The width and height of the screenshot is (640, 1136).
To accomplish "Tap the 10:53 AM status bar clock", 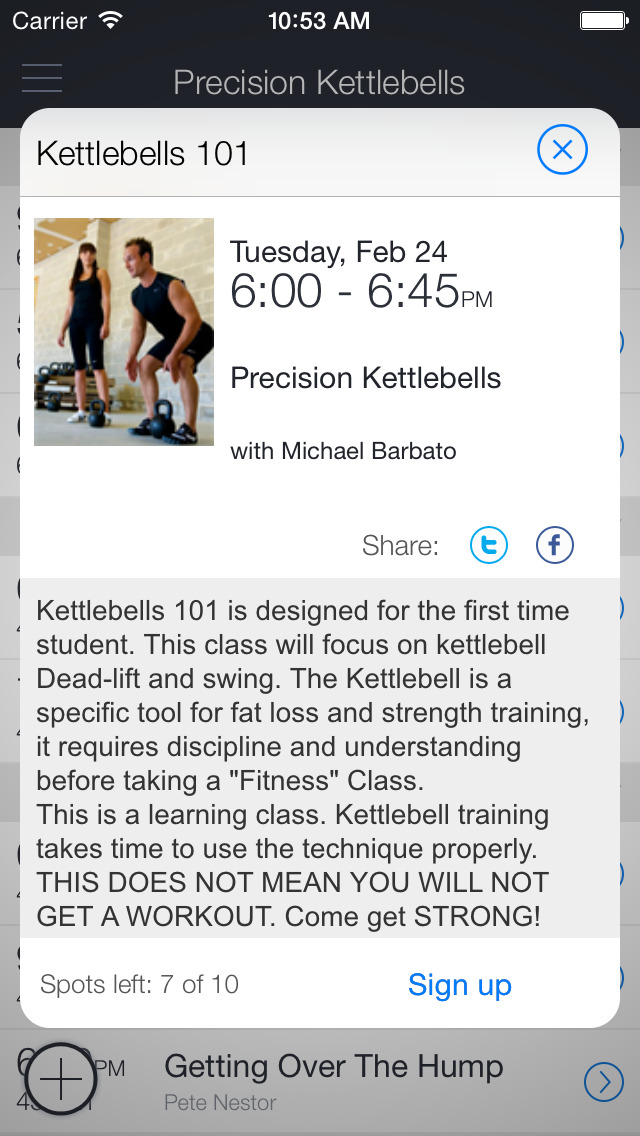I will [x=319, y=19].
